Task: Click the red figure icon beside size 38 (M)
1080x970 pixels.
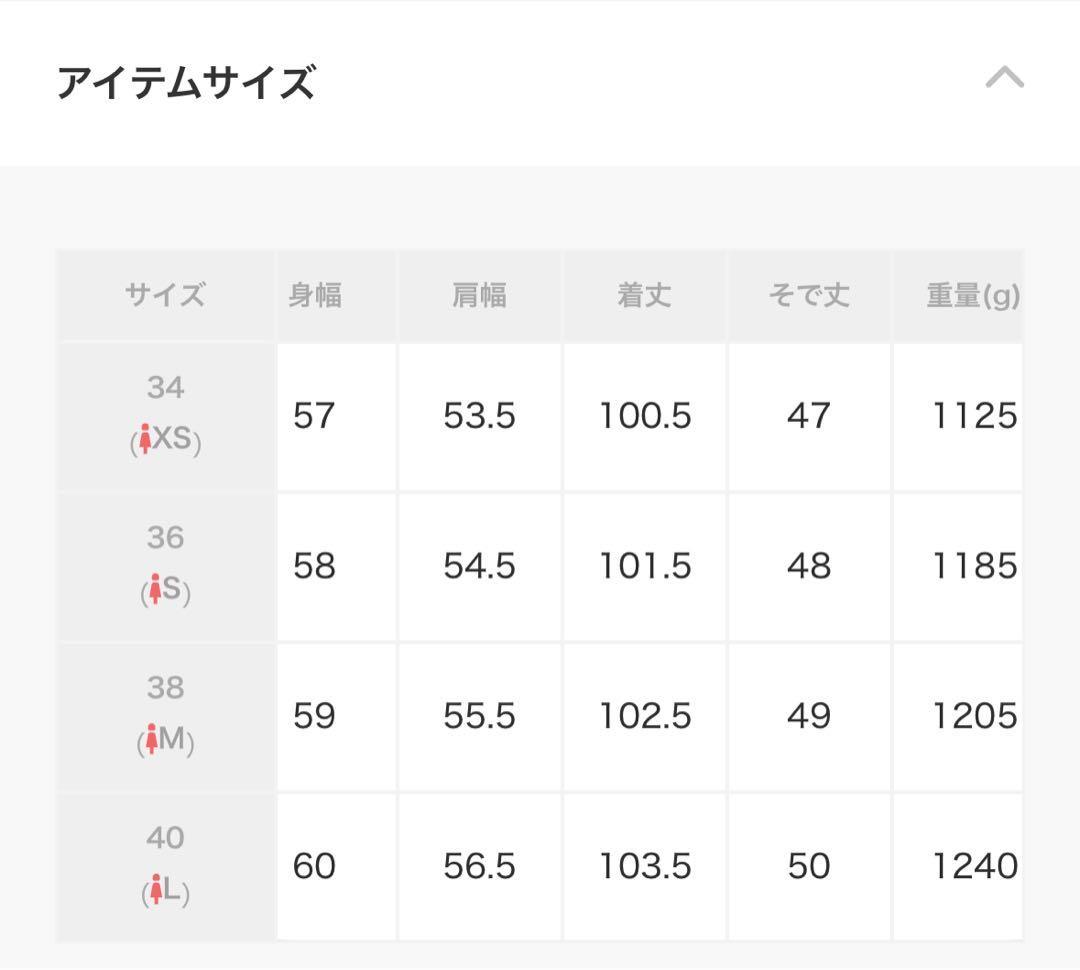Action: tap(151, 738)
